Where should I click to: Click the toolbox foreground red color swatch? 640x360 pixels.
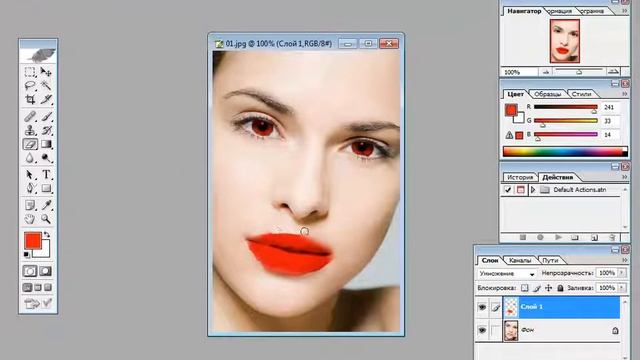point(33,240)
